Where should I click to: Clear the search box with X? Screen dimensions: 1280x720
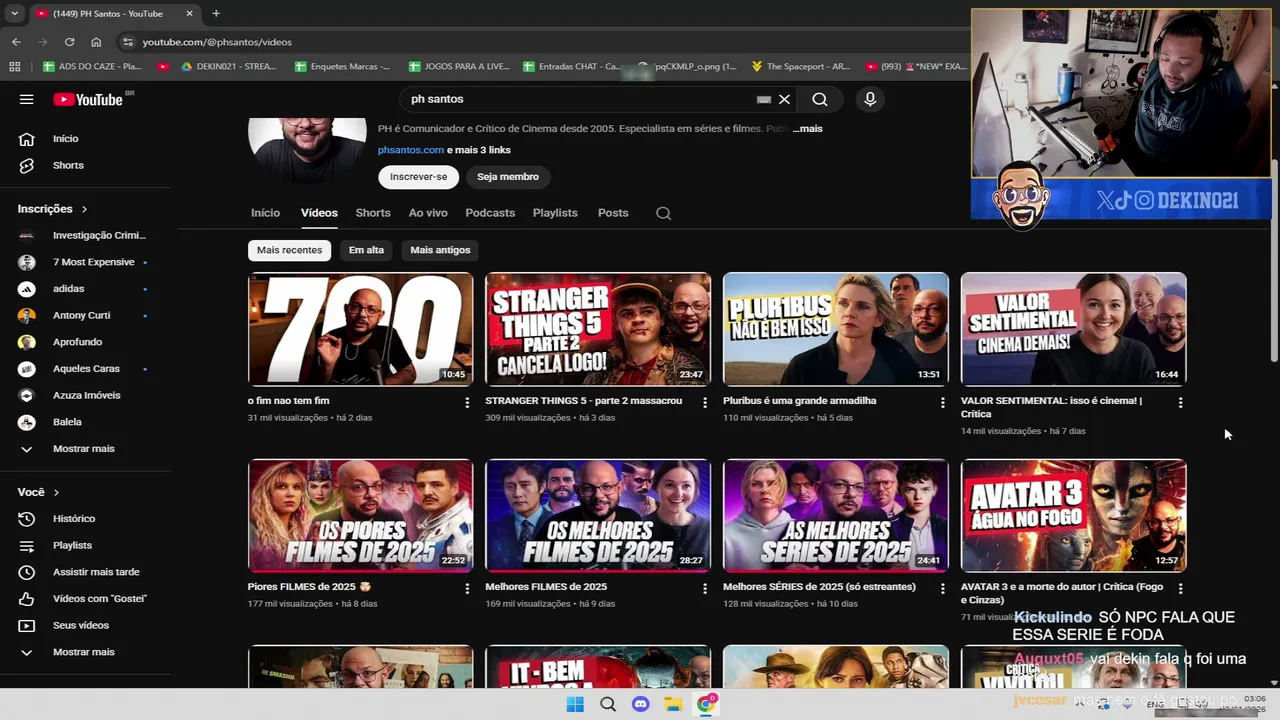click(x=784, y=99)
